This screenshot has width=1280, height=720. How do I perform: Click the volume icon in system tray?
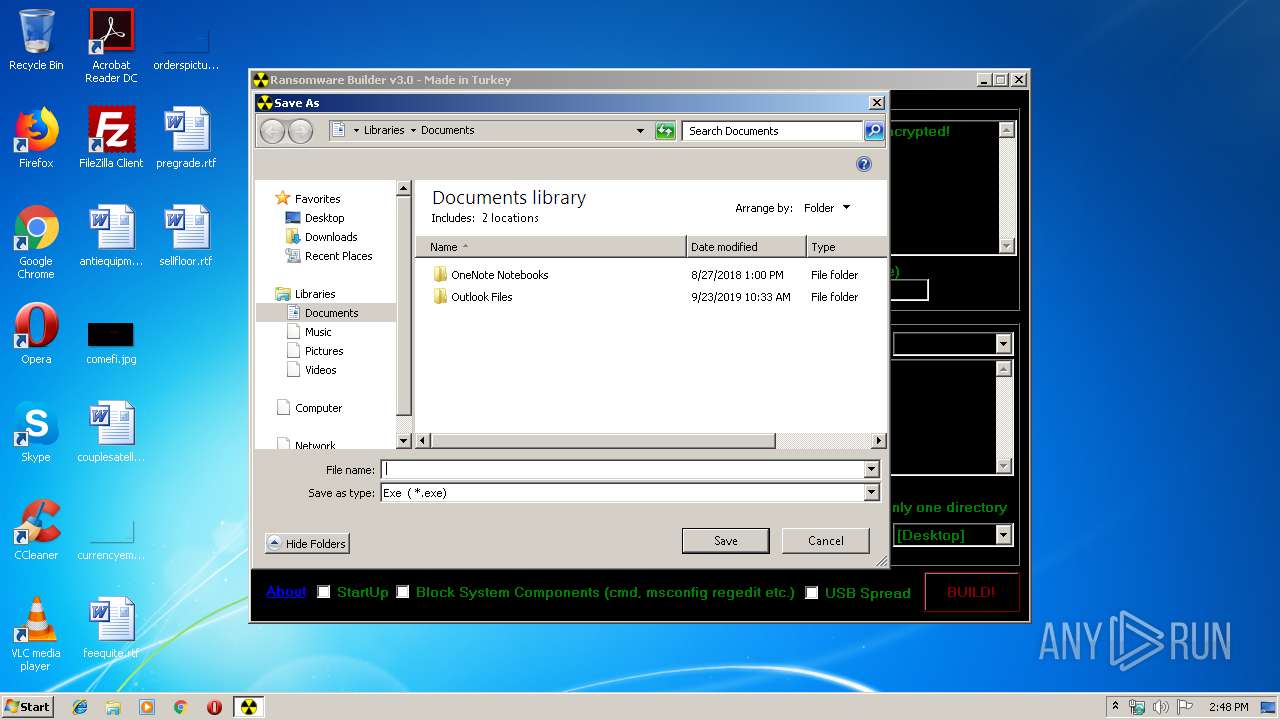1161,707
